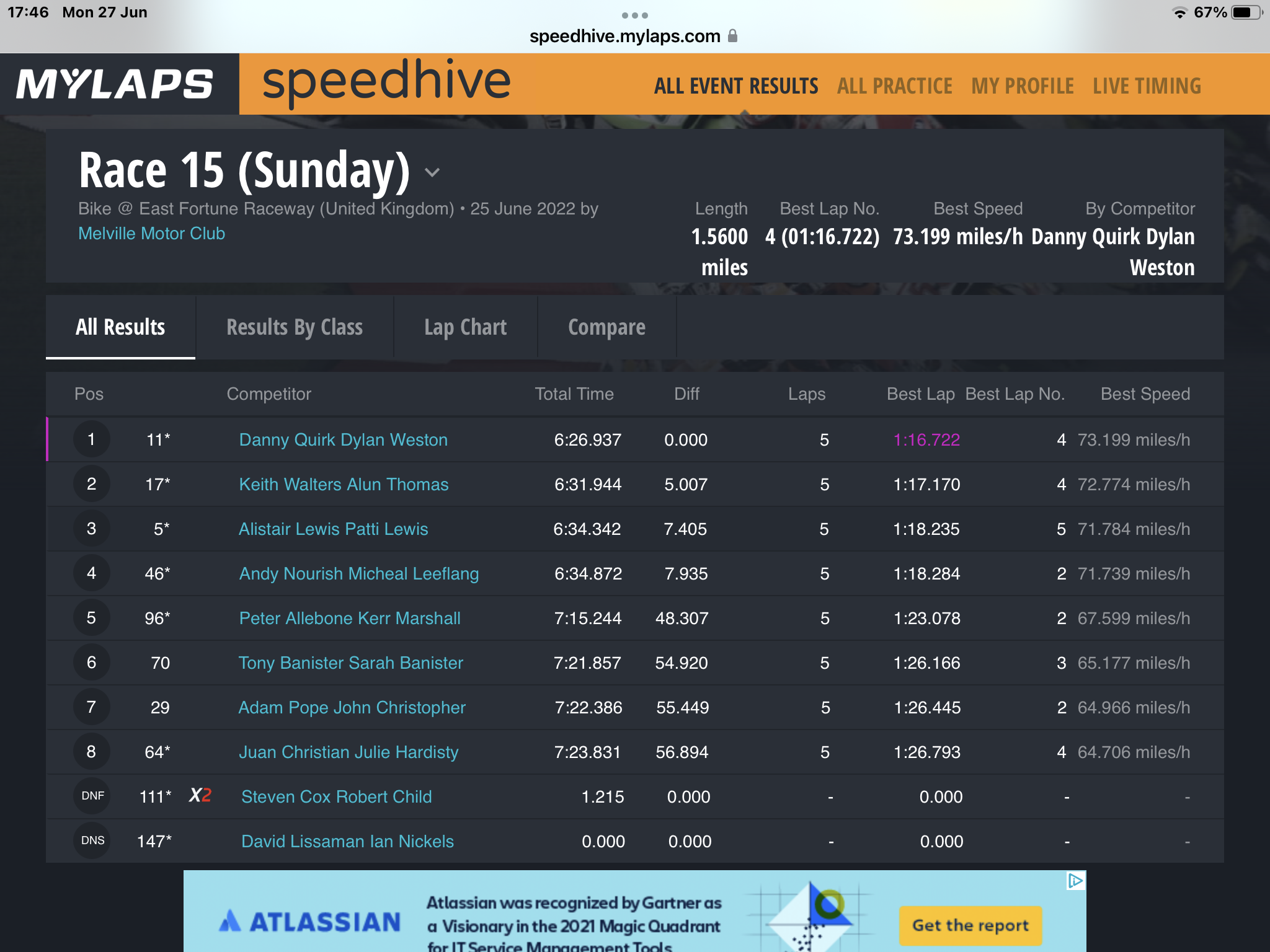Click the Best Lap column header
The width and height of the screenshot is (1270, 952).
[x=921, y=394]
